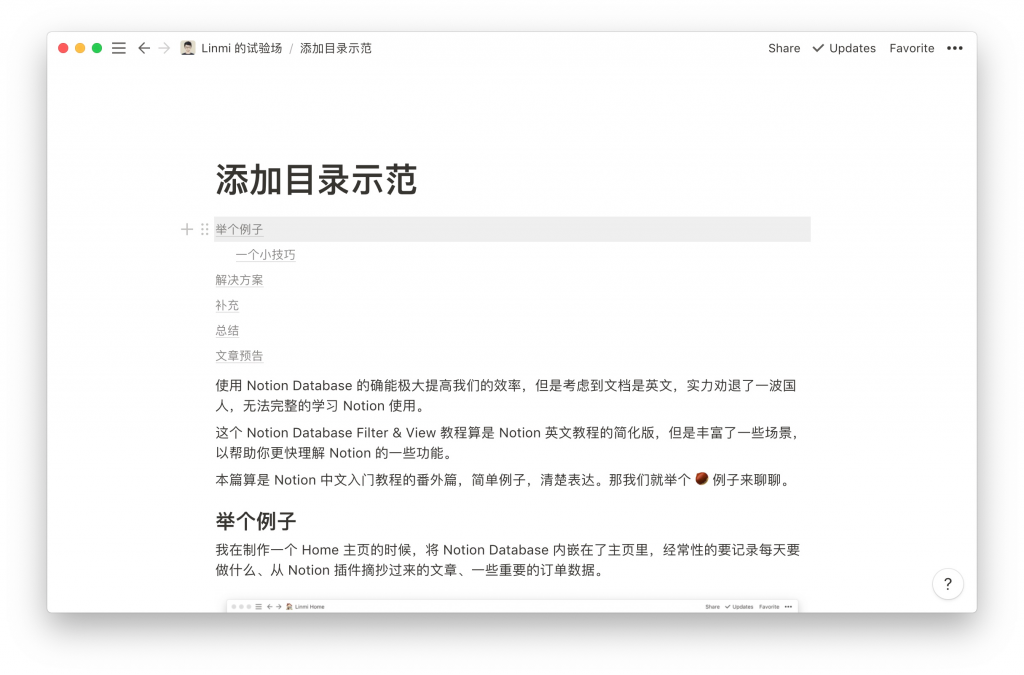Click the page title 添加目录示范

coord(316,180)
